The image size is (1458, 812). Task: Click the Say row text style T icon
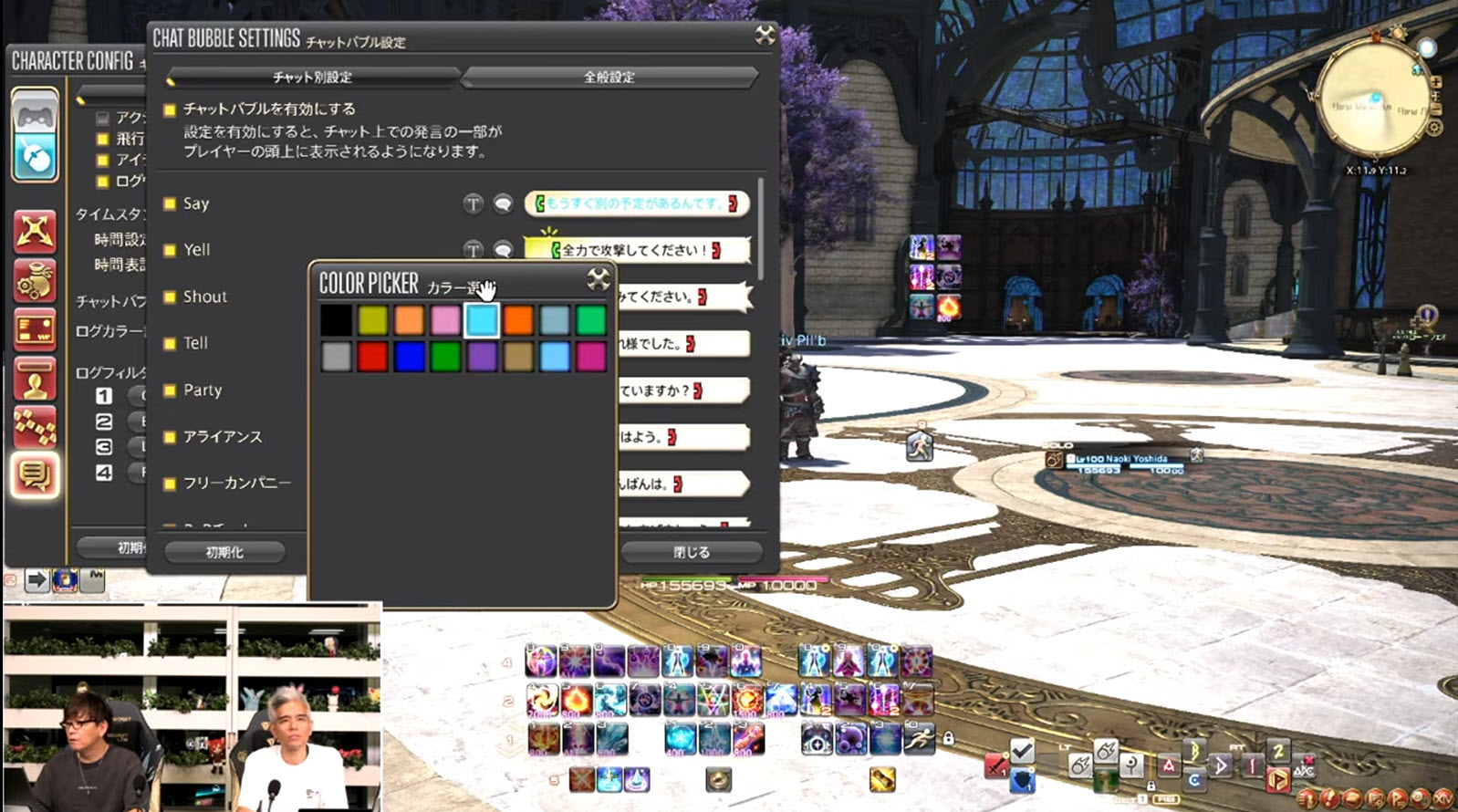[473, 203]
